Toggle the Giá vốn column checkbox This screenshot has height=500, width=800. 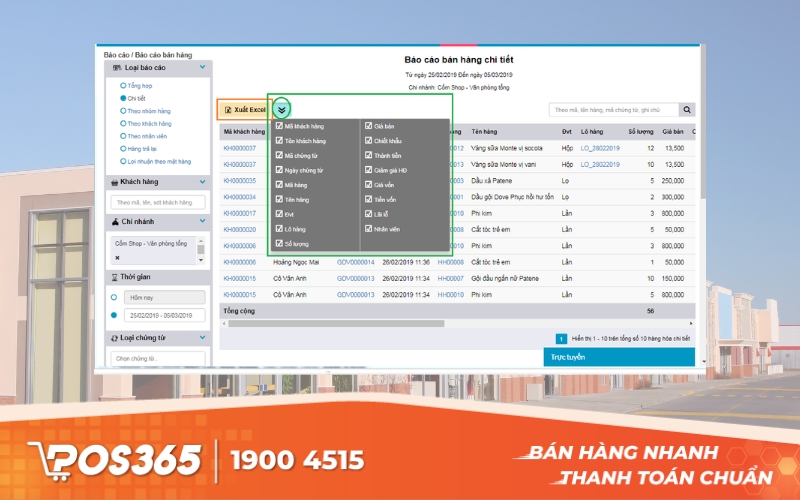click(x=368, y=185)
